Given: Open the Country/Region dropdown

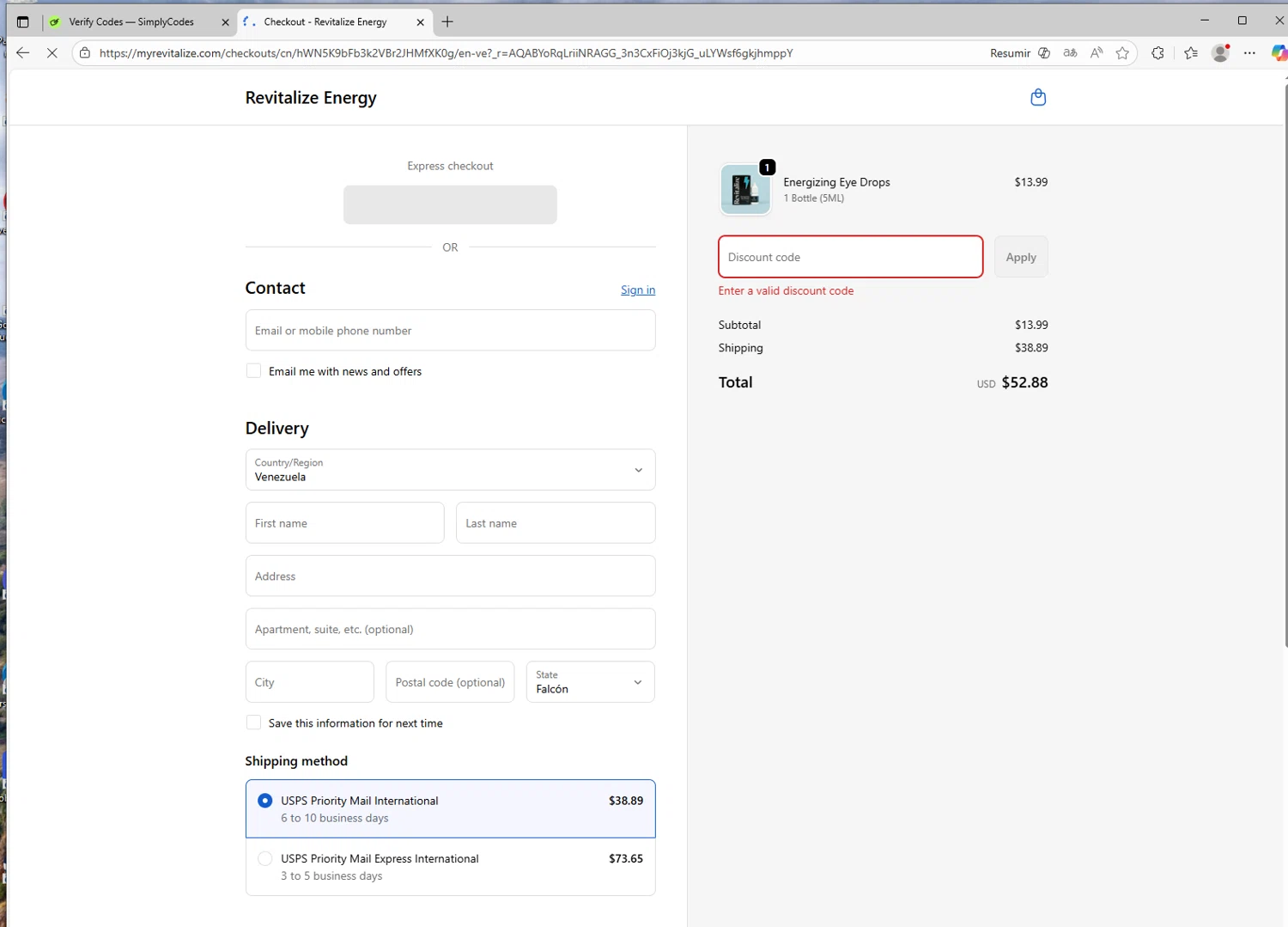Looking at the screenshot, I should tap(450, 470).
